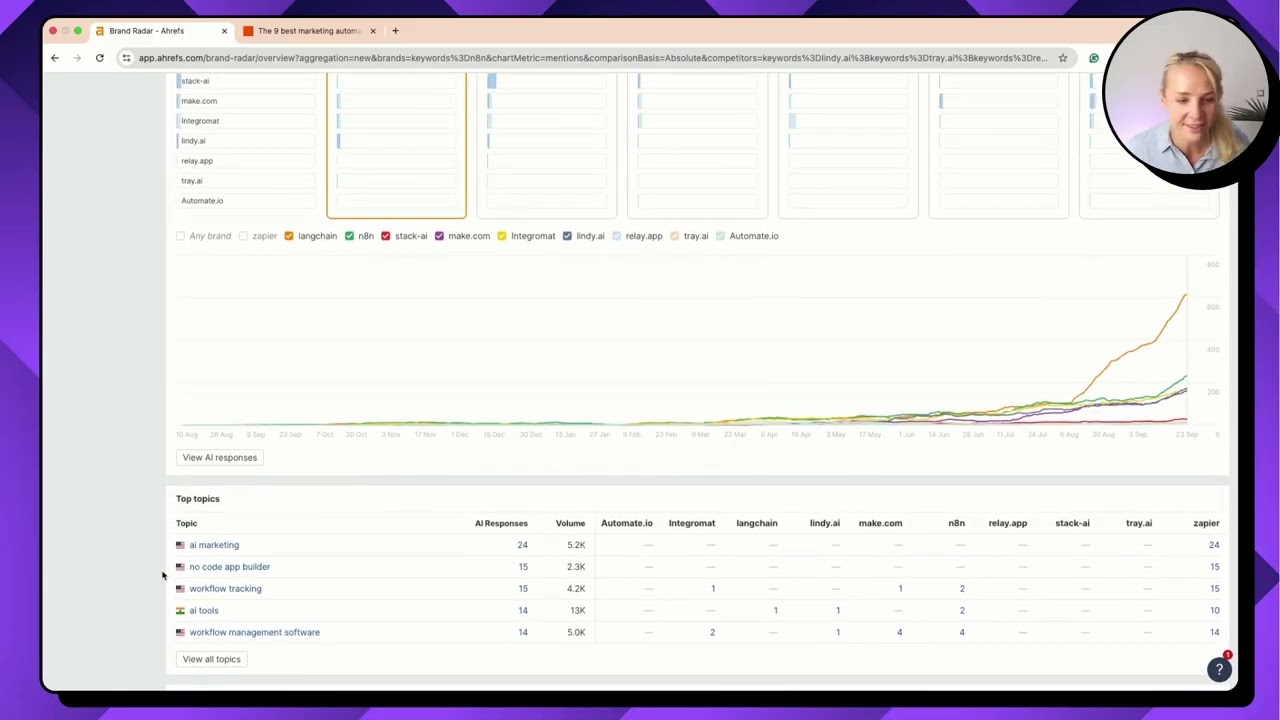
Task: Toggle the Automate.io series checkbox
Action: [720, 236]
